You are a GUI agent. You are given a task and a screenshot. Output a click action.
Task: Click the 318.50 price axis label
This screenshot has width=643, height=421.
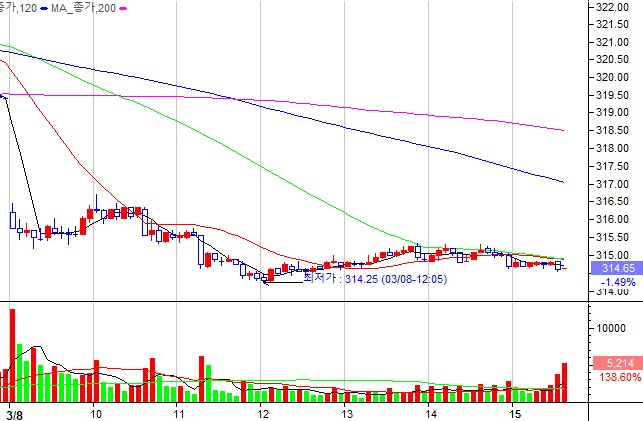coord(612,130)
